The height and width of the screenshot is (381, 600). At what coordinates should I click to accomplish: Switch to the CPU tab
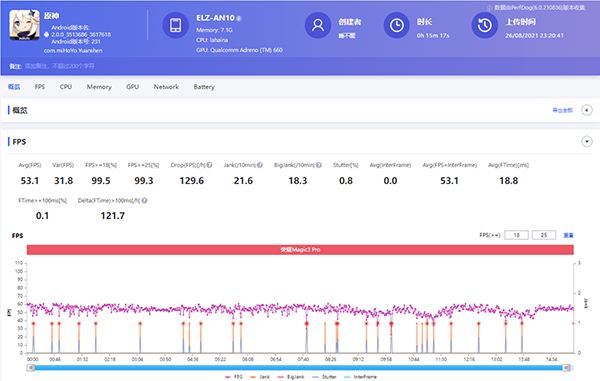click(x=66, y=87)
